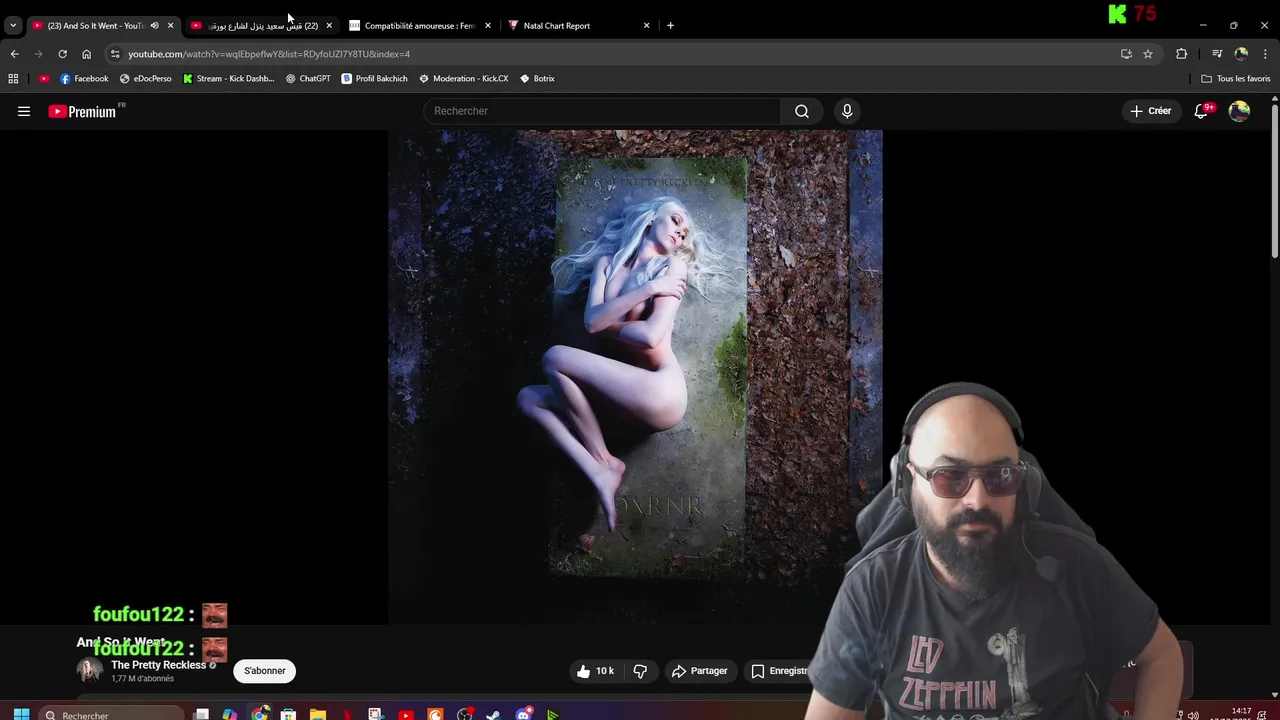Click the page vertical scrollbar
The height and width of the screenshot is (720, 1280).
click(x=1274, y=180)
